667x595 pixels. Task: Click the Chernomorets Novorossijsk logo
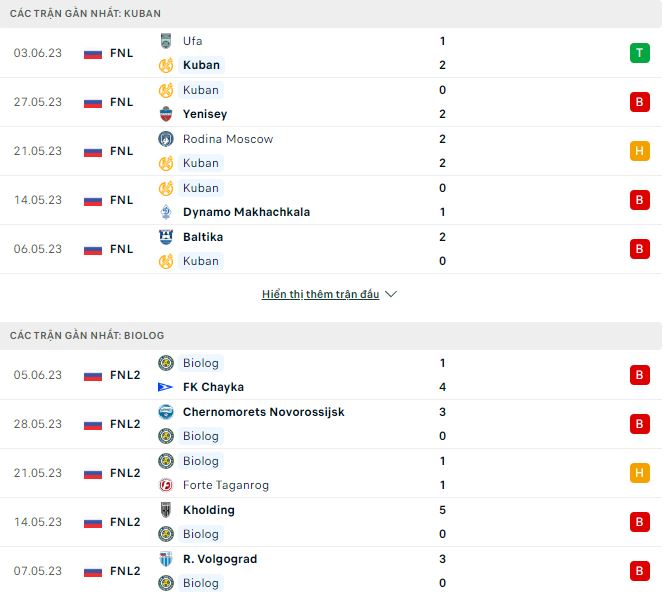(166, 412)
